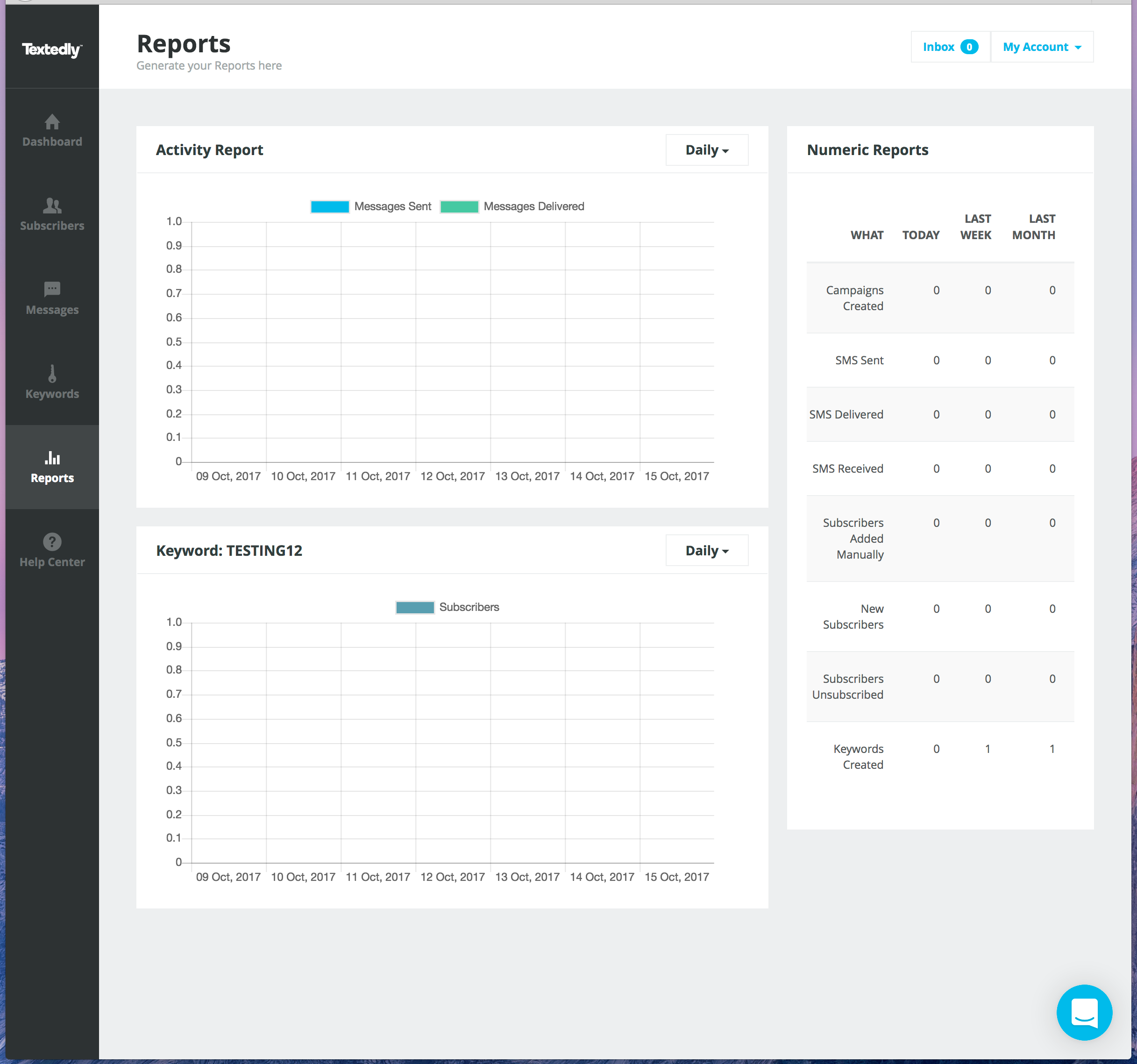Click the LAST MONTH column header
The height and width of the screenshot is (1064, 1137).
(x=1033, y=227)
